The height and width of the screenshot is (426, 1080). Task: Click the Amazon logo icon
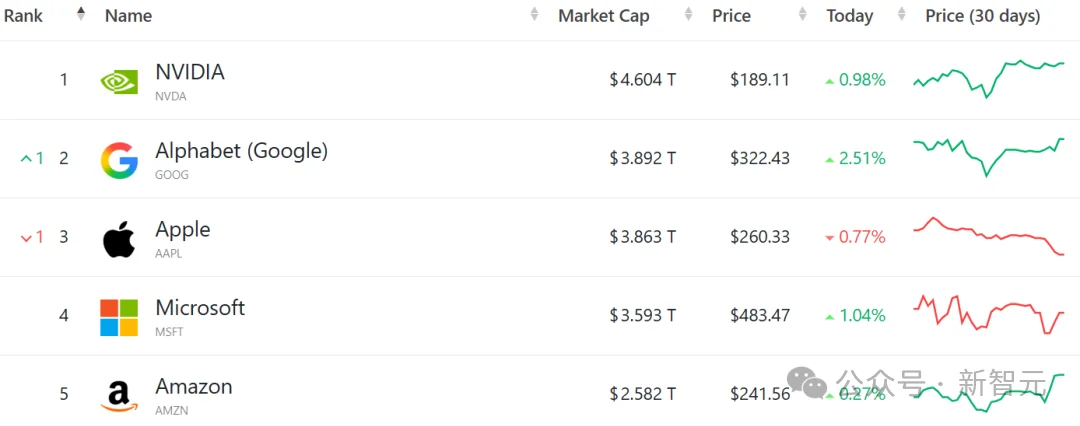119,395
